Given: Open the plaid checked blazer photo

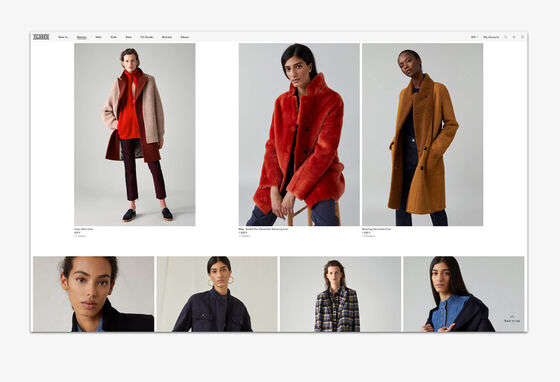Looking at the screenshot, I should [340, 294].
